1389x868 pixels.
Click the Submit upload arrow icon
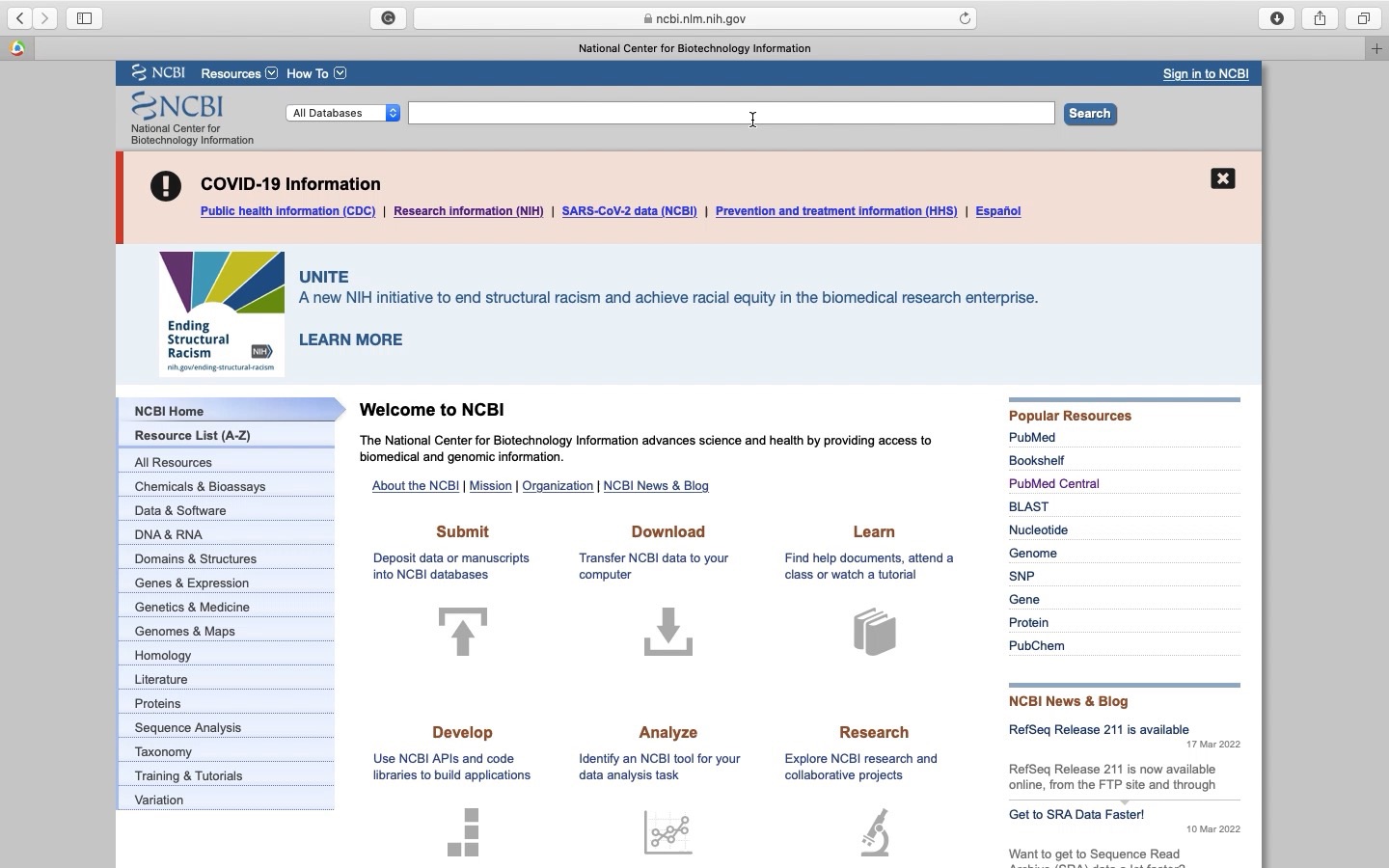coord(463,632)
